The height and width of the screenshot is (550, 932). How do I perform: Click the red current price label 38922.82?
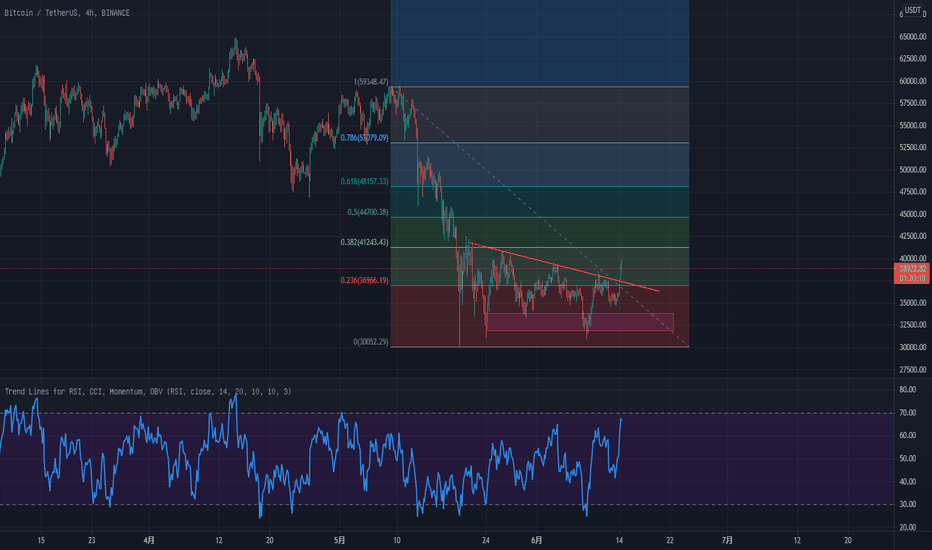(912, 269)
